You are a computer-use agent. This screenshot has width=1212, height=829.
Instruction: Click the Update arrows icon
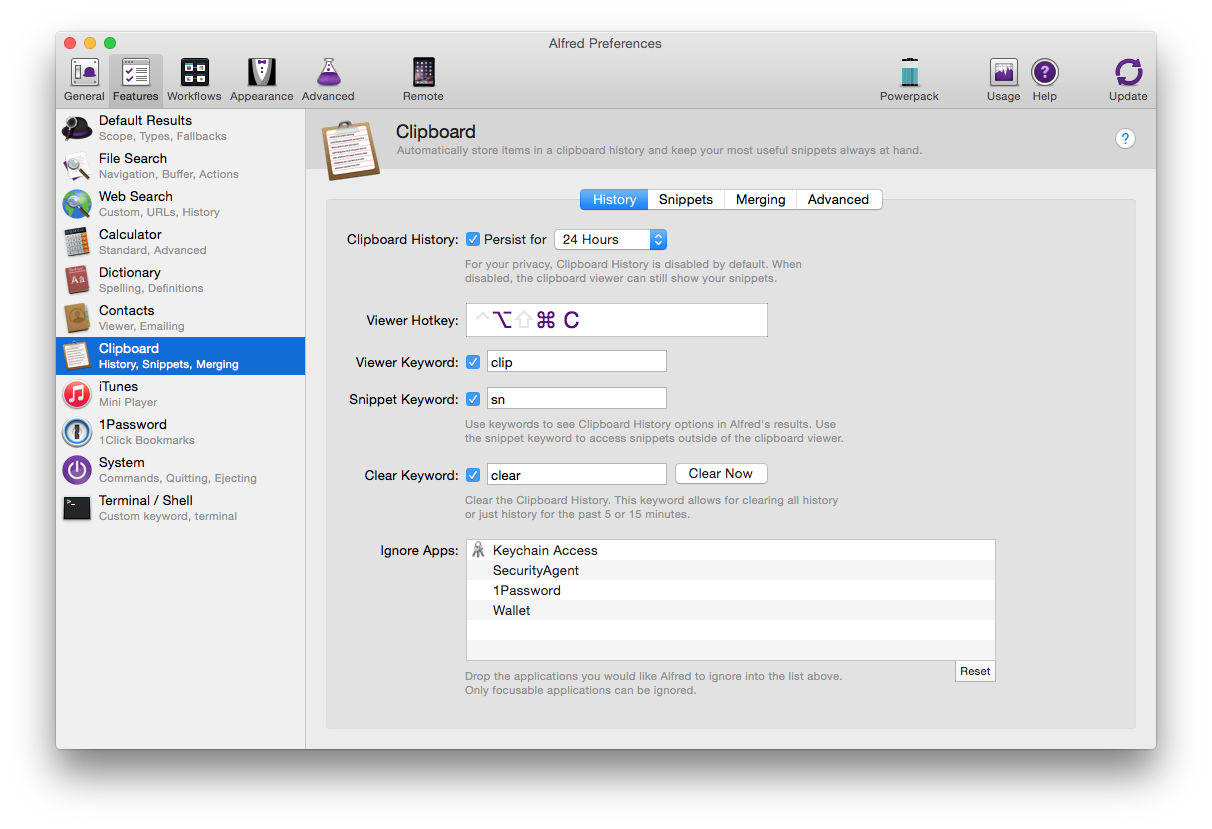pos(1128,73)
